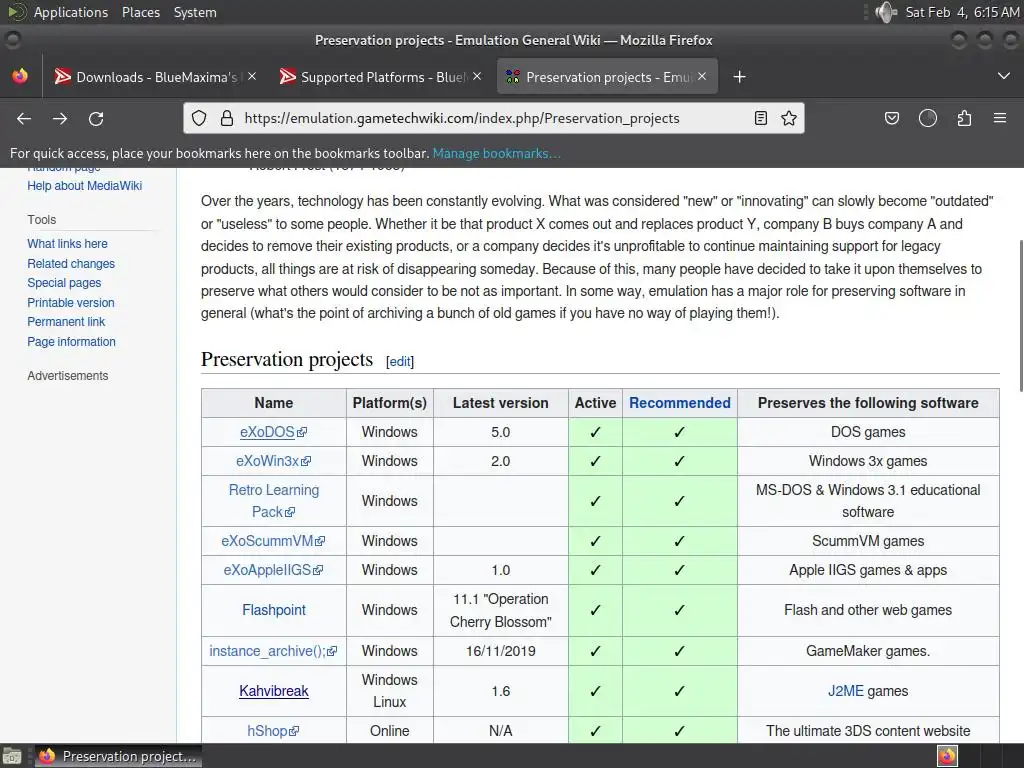
Task: Open the tracking protection shield icon
Action: pyautogui.click(x=199, y=118)
